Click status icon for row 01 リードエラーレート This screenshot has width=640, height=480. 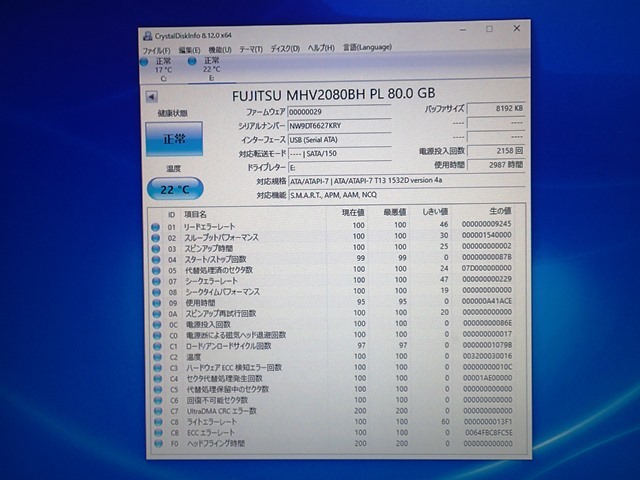coord(155,227)
